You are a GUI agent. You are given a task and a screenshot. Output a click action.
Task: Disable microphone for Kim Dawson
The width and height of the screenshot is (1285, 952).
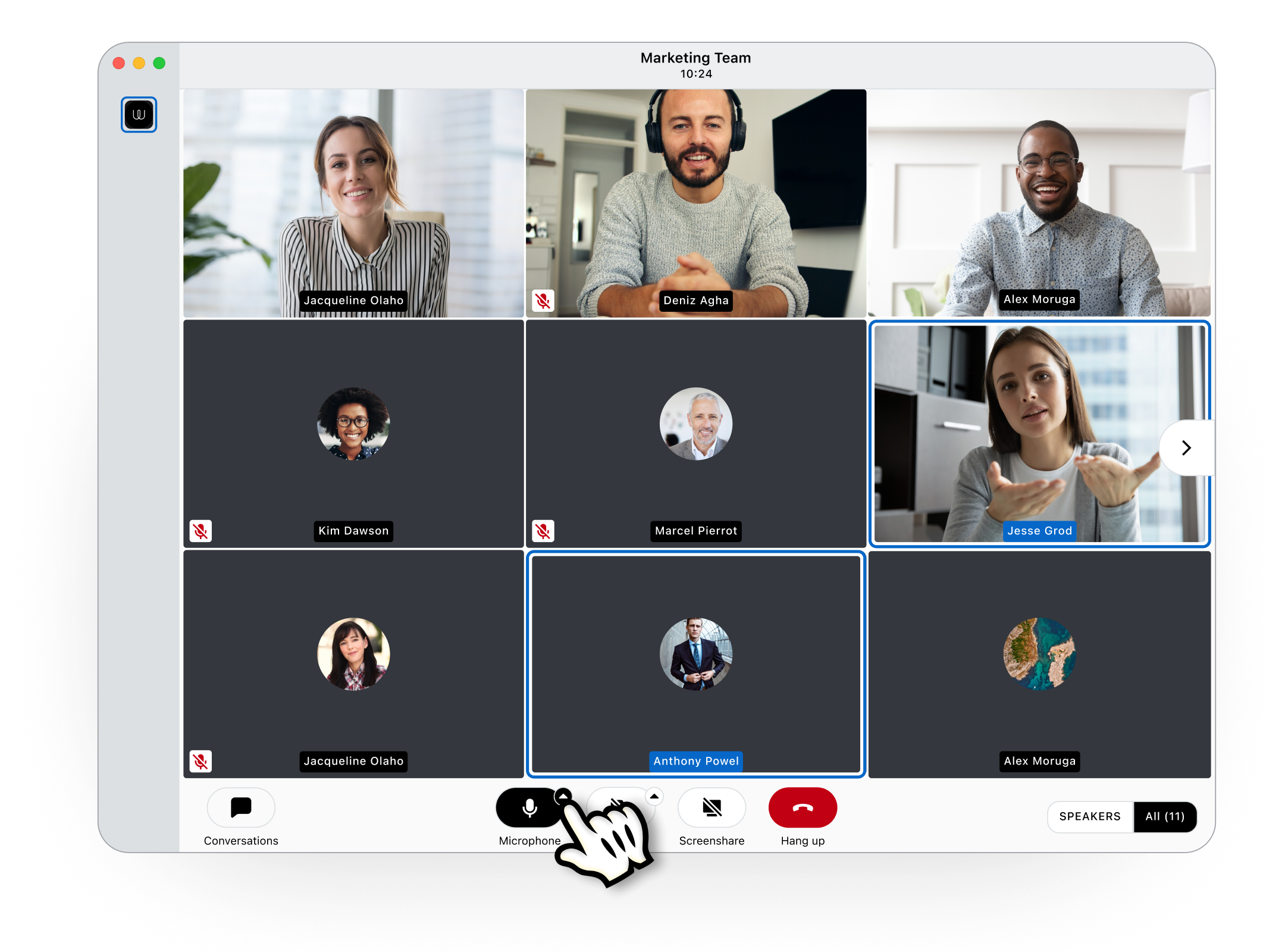pos(201,529)
